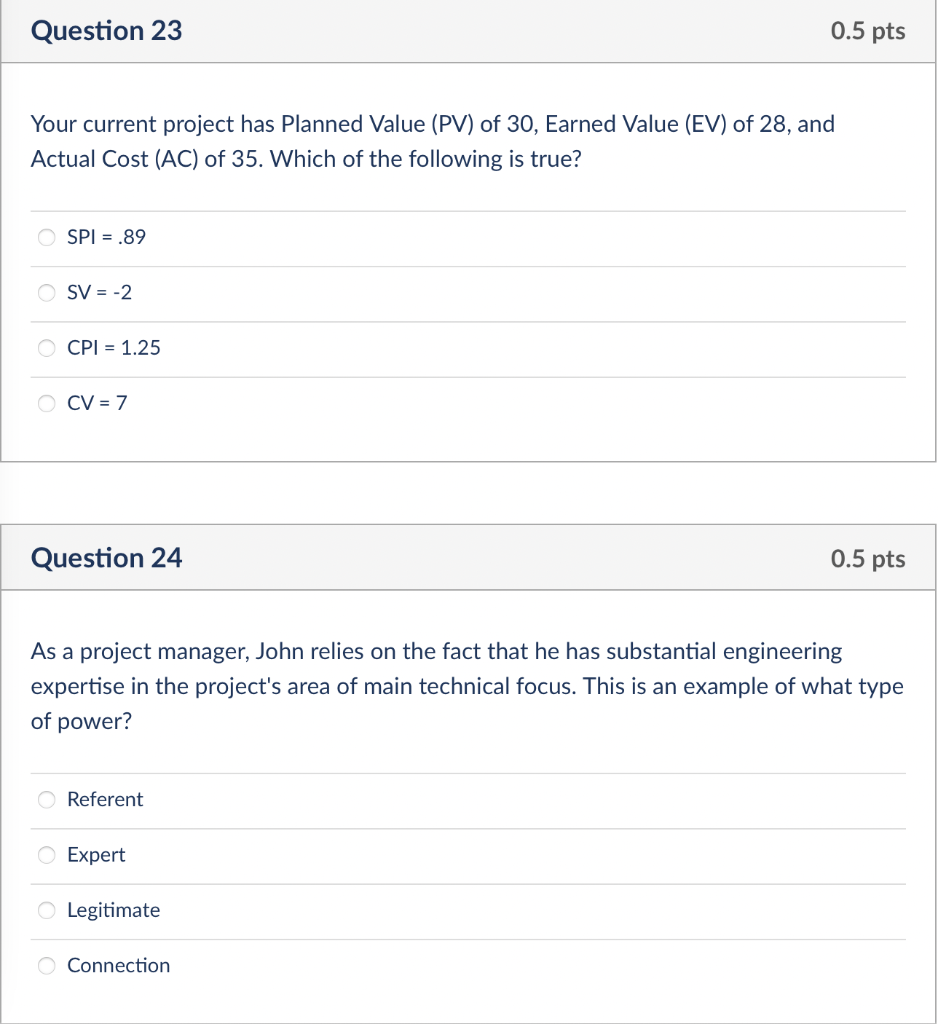This screenshot has width=938, height=1024.
Task: Click the 0.5 pts label for Question 24
Action: 867,557
